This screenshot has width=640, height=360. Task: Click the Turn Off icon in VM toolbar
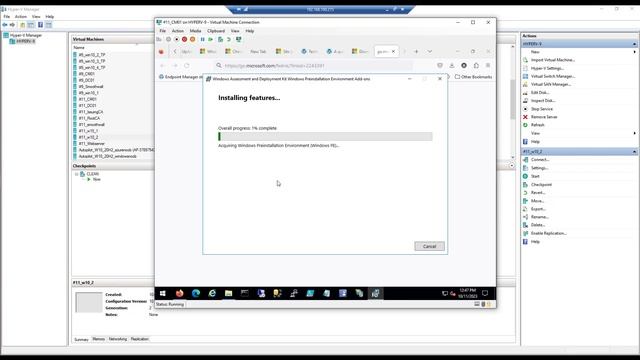(176, 40)
